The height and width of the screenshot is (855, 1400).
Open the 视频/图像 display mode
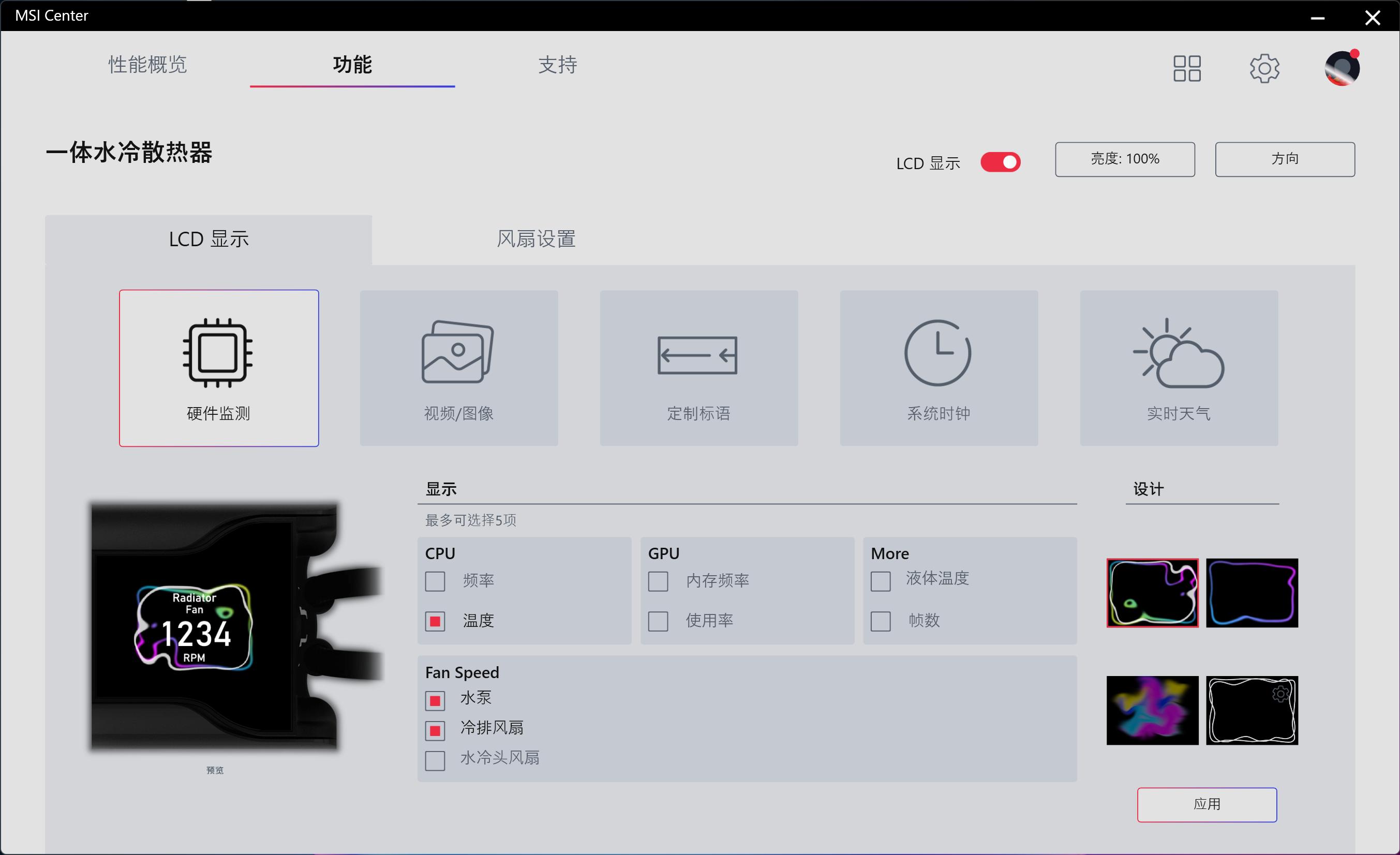[458, 368]
